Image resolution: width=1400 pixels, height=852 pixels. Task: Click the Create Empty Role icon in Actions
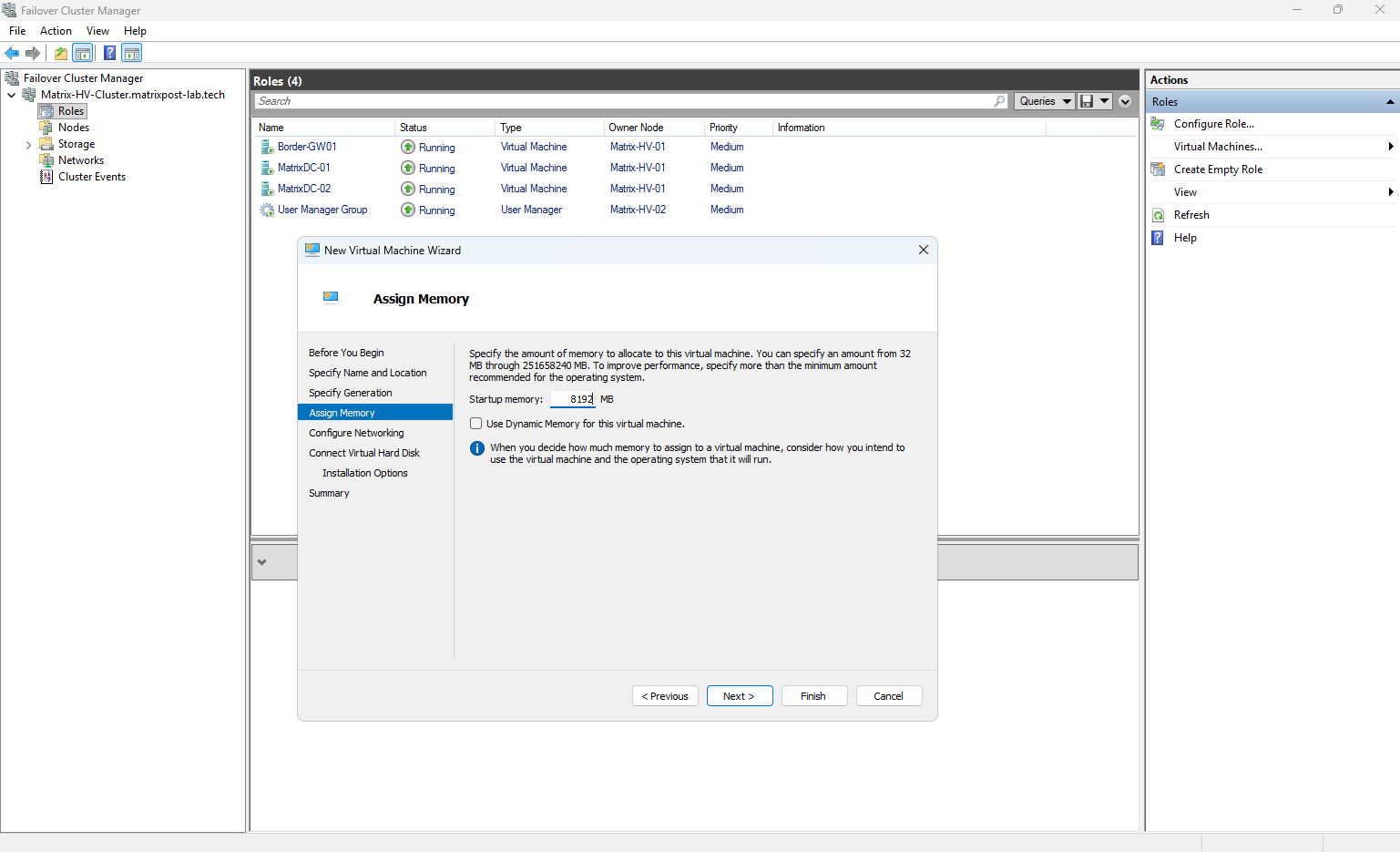pyautogui.click(x=1158, y=169)
